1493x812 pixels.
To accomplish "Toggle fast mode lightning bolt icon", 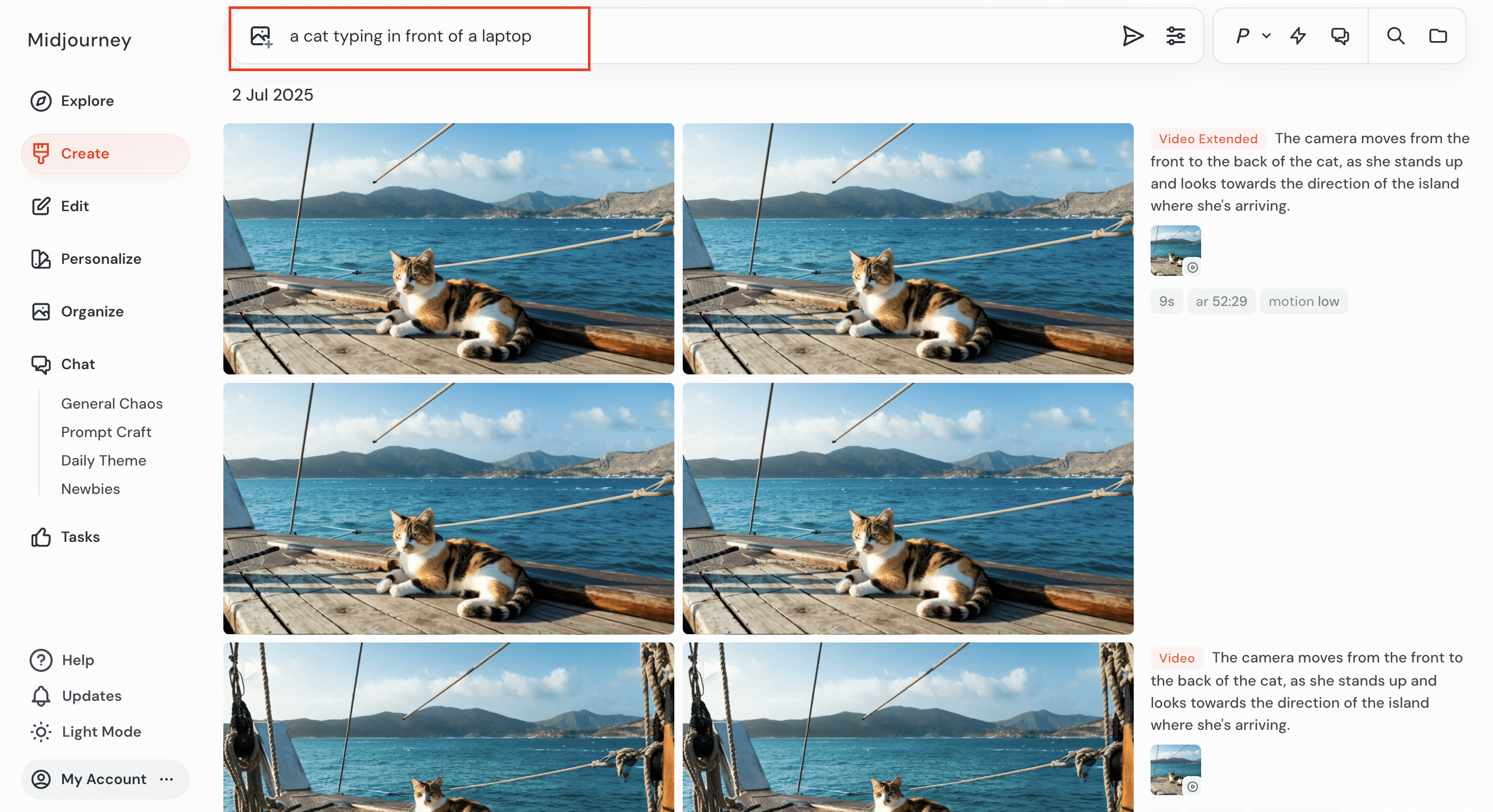I will [1298, 36].
